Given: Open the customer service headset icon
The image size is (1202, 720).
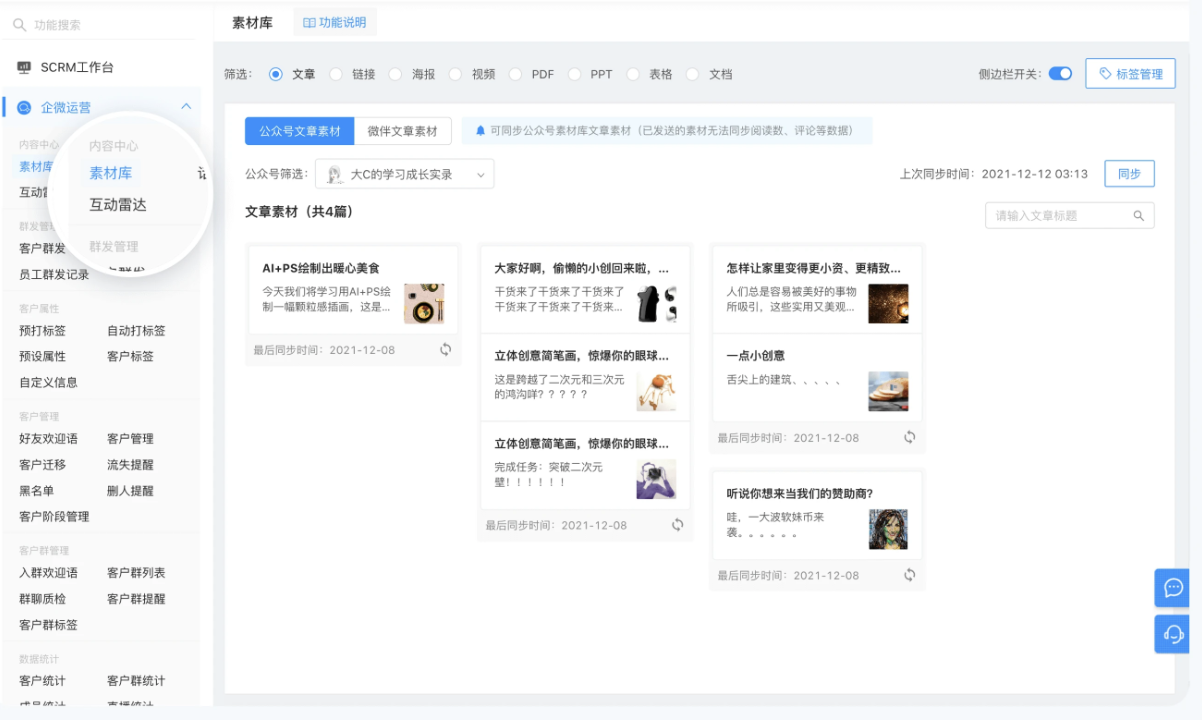Looking at the screenshot, I should (1174, 633).
